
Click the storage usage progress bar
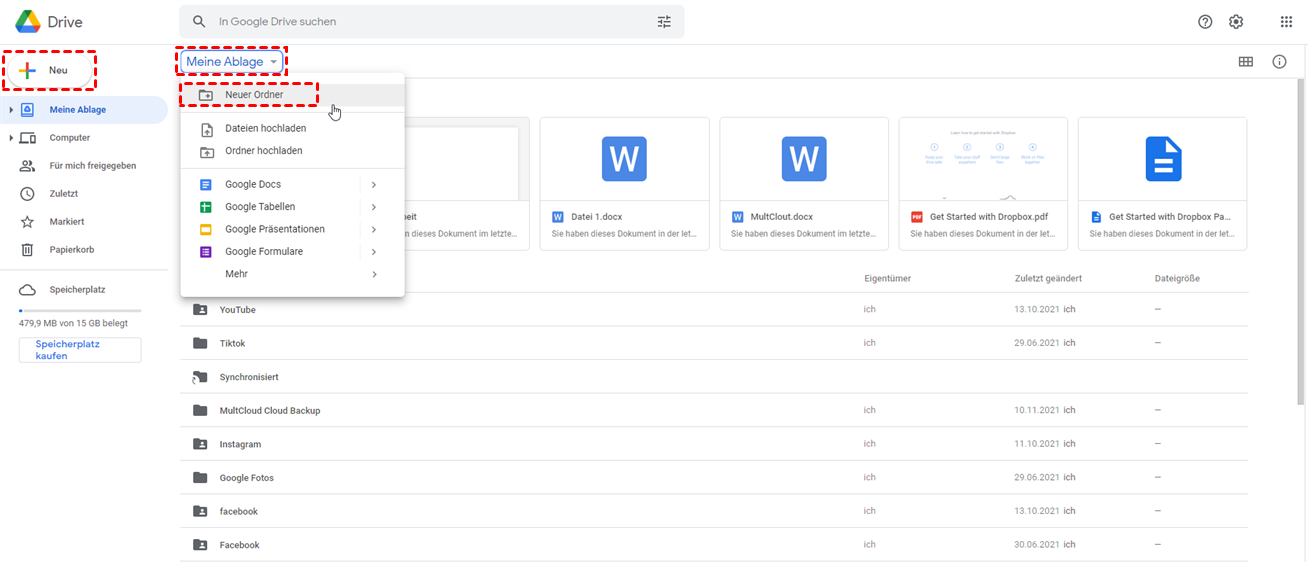(80, 311)
